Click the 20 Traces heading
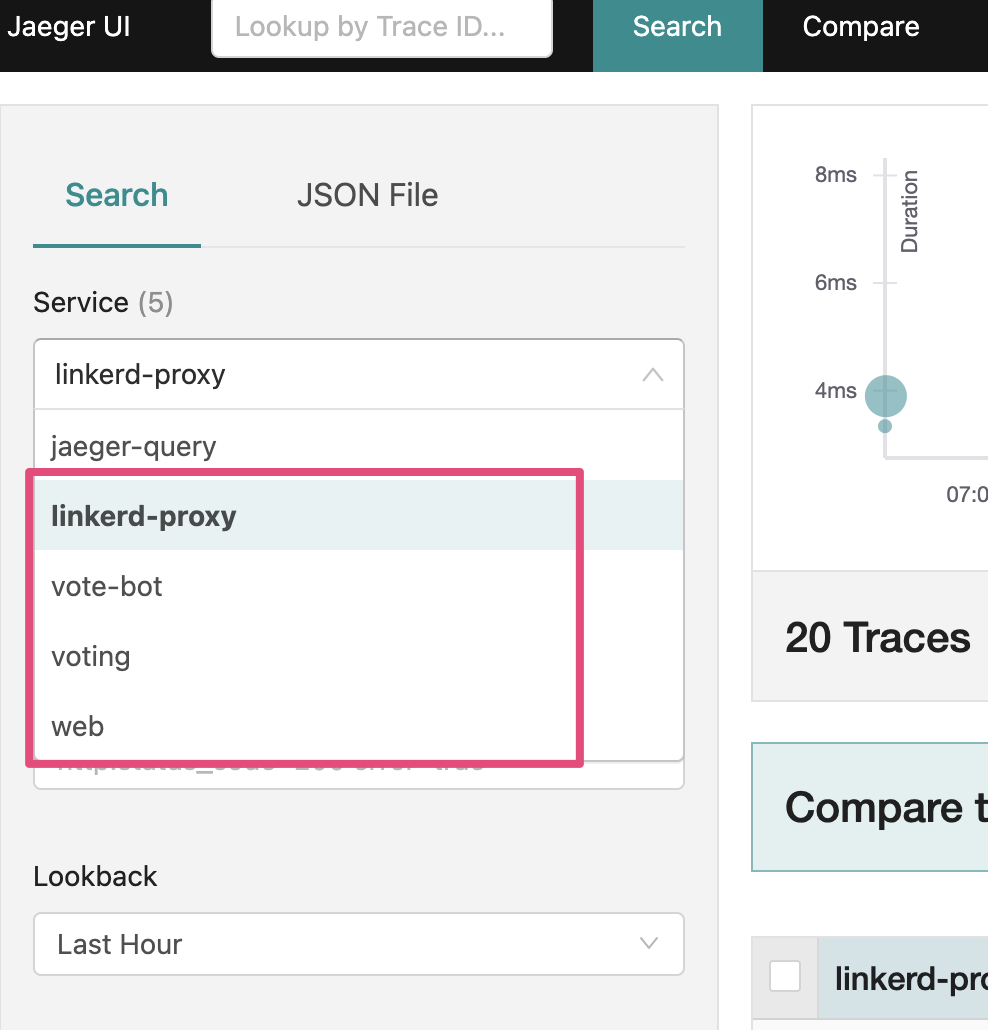The width and height of the screenshot is (988, 1030). point(877,638)
